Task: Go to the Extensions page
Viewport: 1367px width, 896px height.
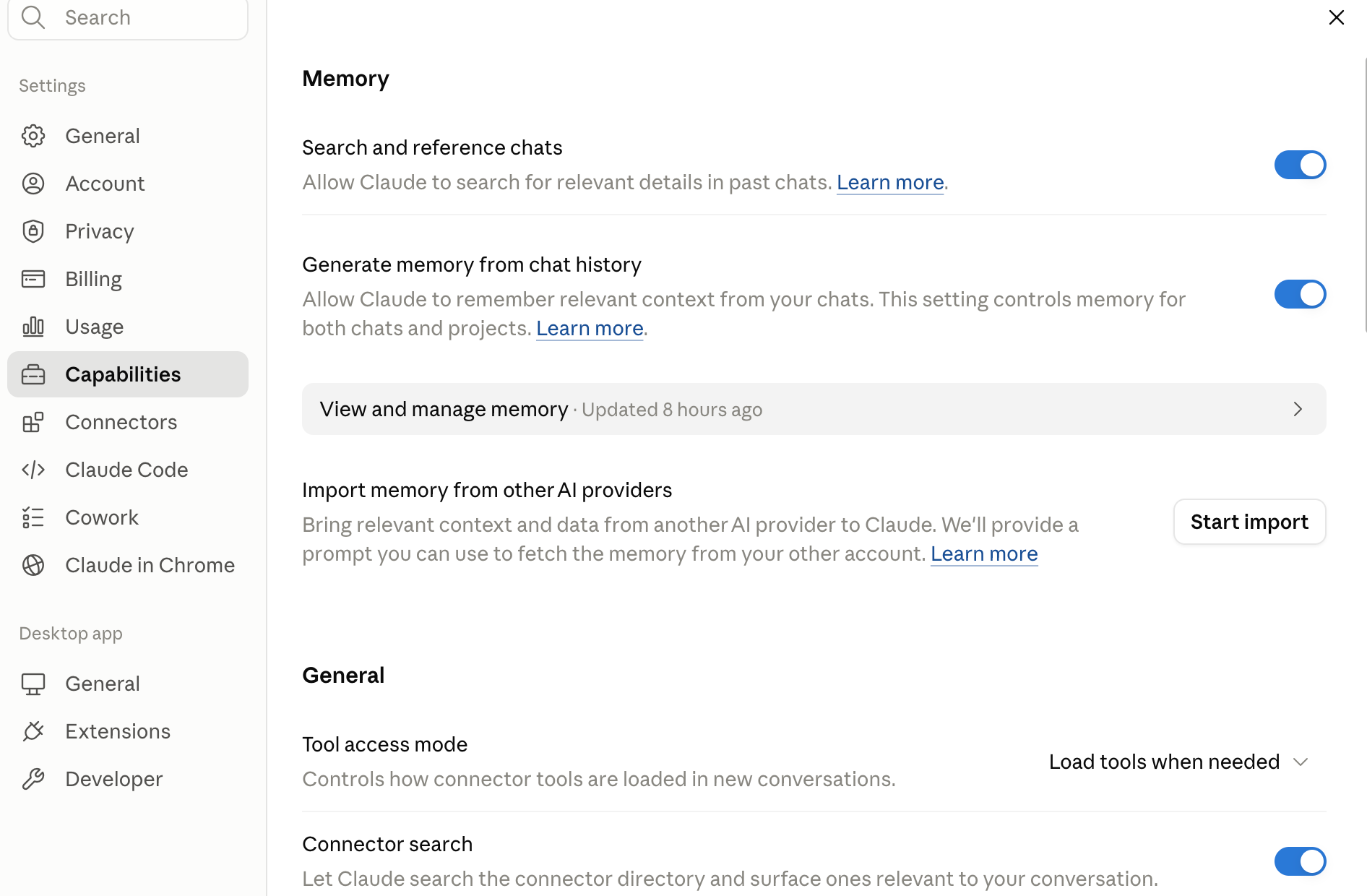Action: 128,731
